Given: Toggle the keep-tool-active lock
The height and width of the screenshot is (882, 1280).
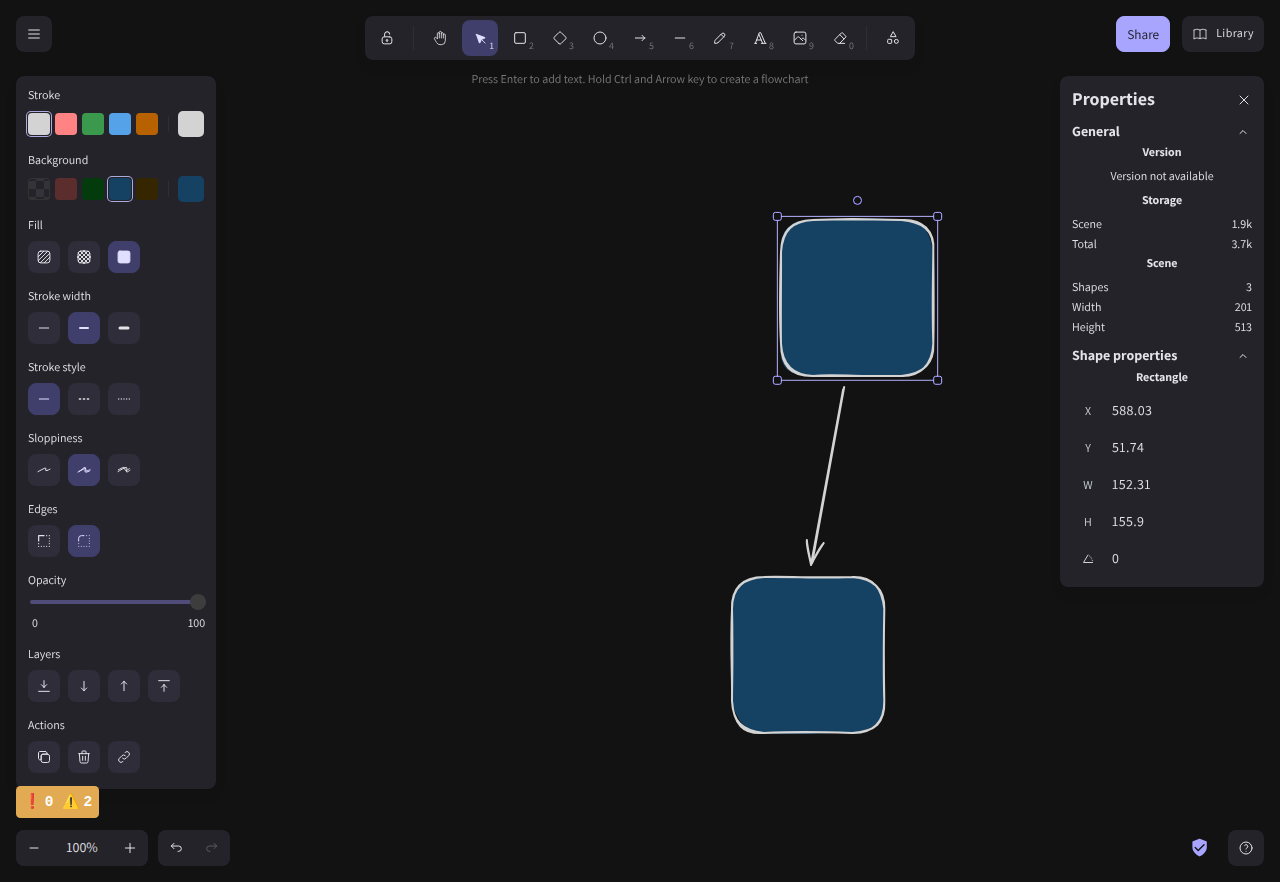Looking at the screenshot, I should pyautogui.click(x=387, y=38).
